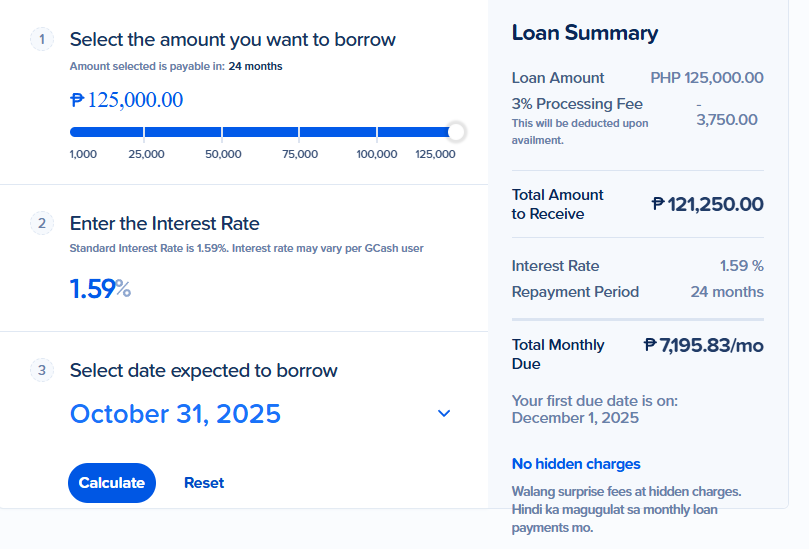Click the loan amount slider handle
Image resolution: width=809 pixels, height=549 pixels.
coord(456,132)
